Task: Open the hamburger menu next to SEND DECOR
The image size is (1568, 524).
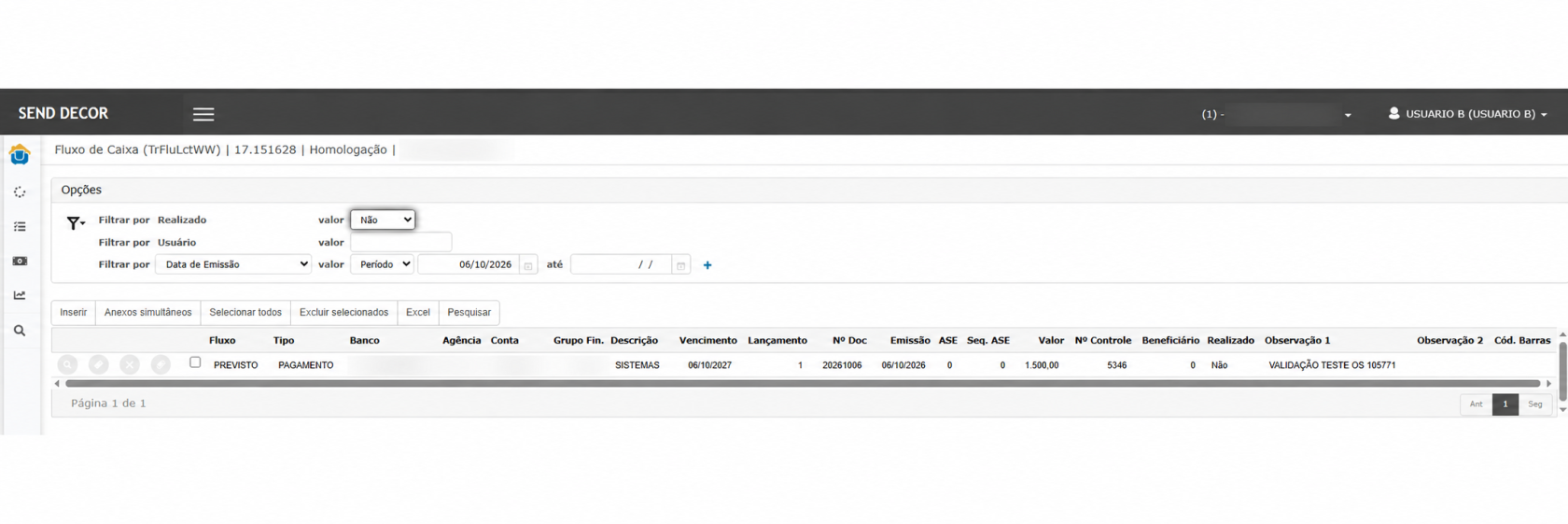Action: tap(203, 114)
